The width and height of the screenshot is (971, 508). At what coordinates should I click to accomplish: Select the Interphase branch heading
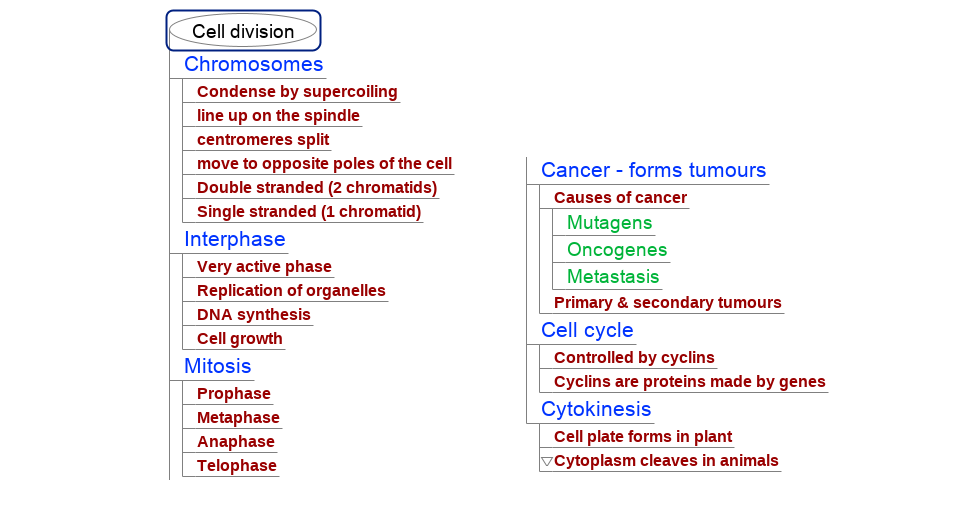coord(234,240)
